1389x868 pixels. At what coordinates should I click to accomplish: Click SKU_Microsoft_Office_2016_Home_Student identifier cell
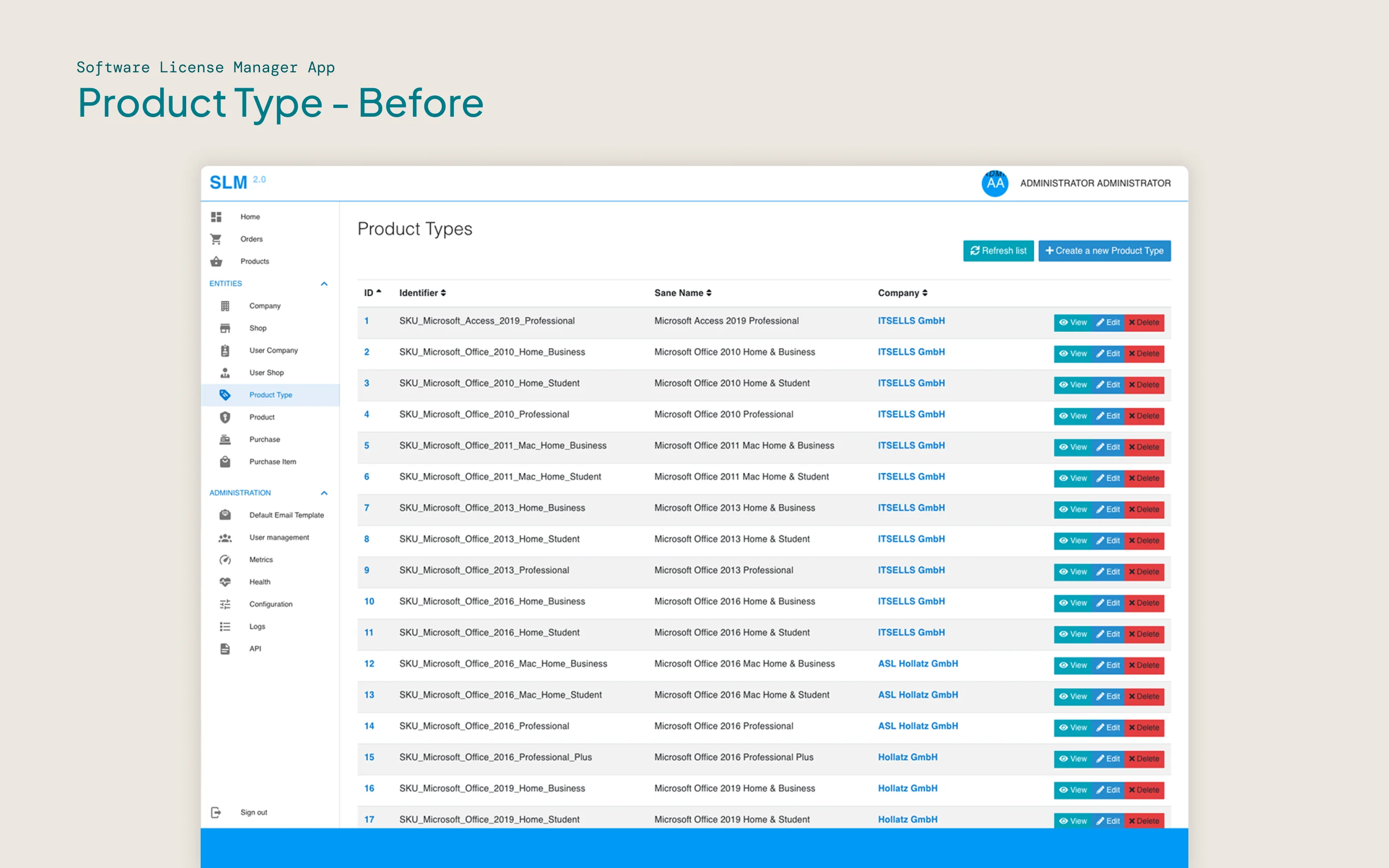click(x=489, y=633)
